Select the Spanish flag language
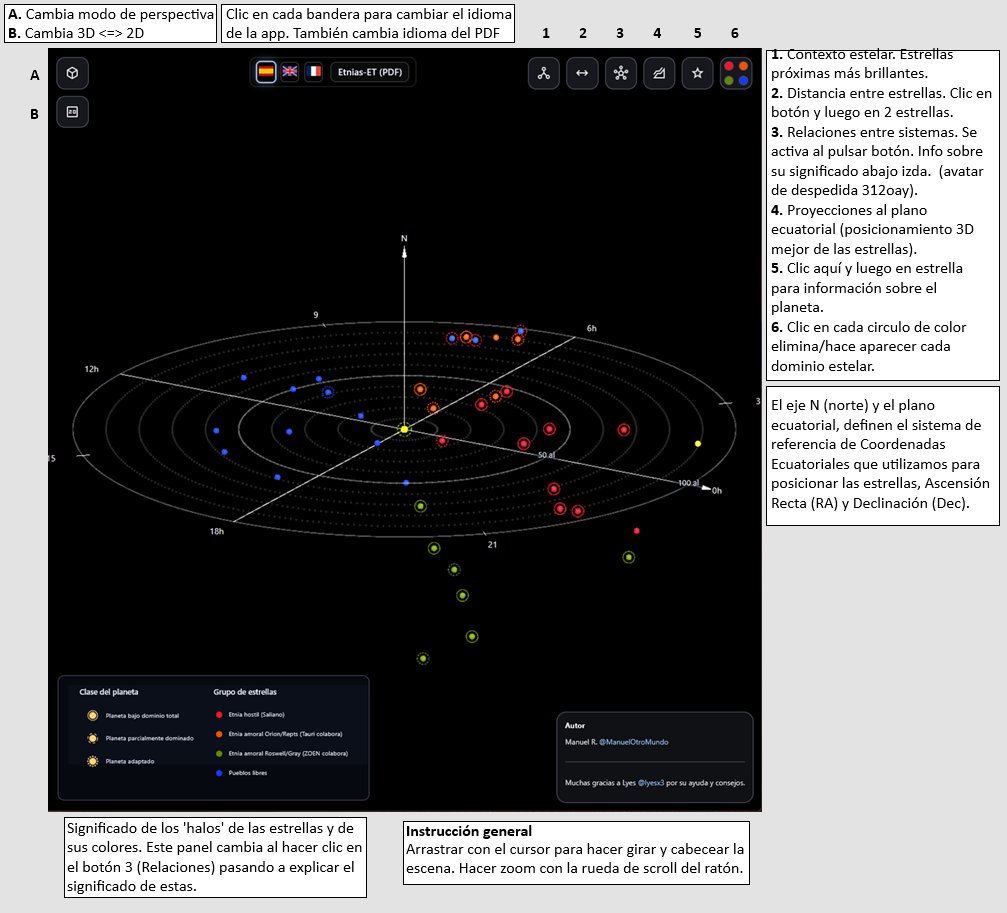This screenshot has width=1007, height=913. 266,72
